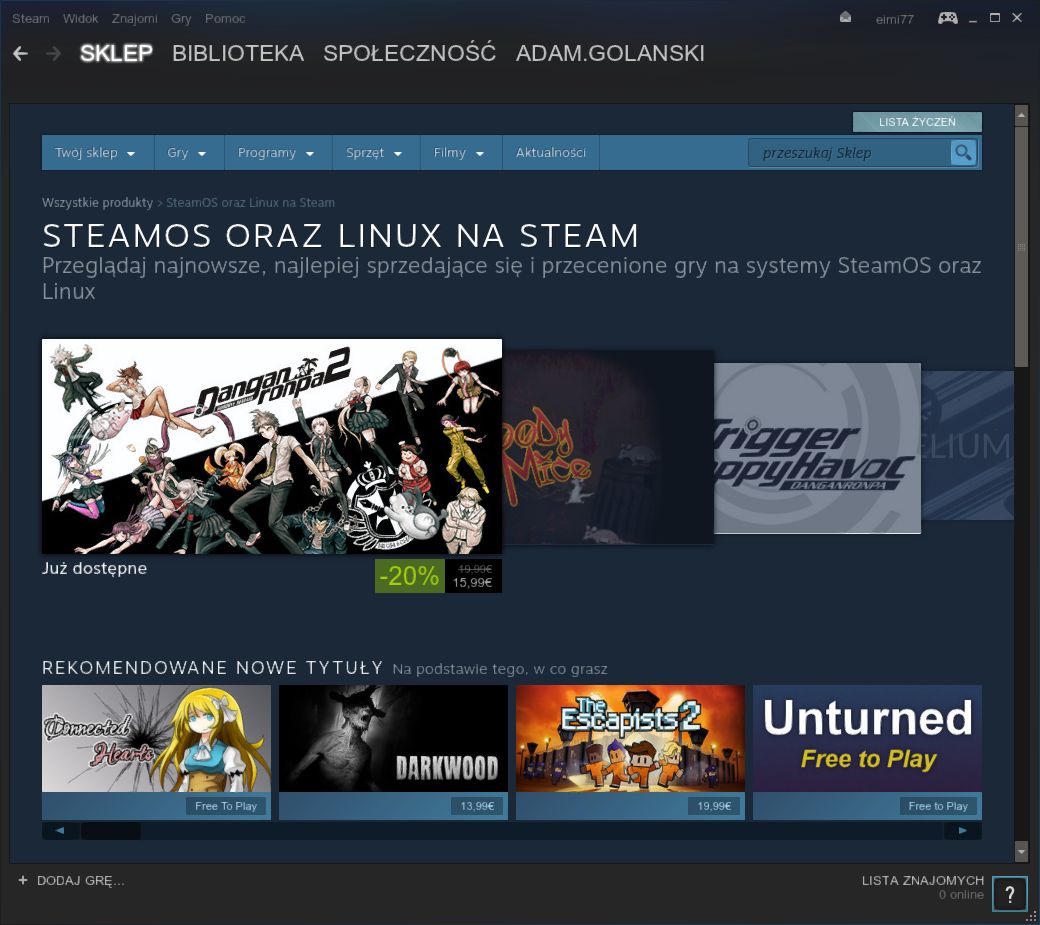This screenshot has height=925, width=1040.
Task: Open the Znajomi menu
Action: pyautogui.click(x=135, y=19)
